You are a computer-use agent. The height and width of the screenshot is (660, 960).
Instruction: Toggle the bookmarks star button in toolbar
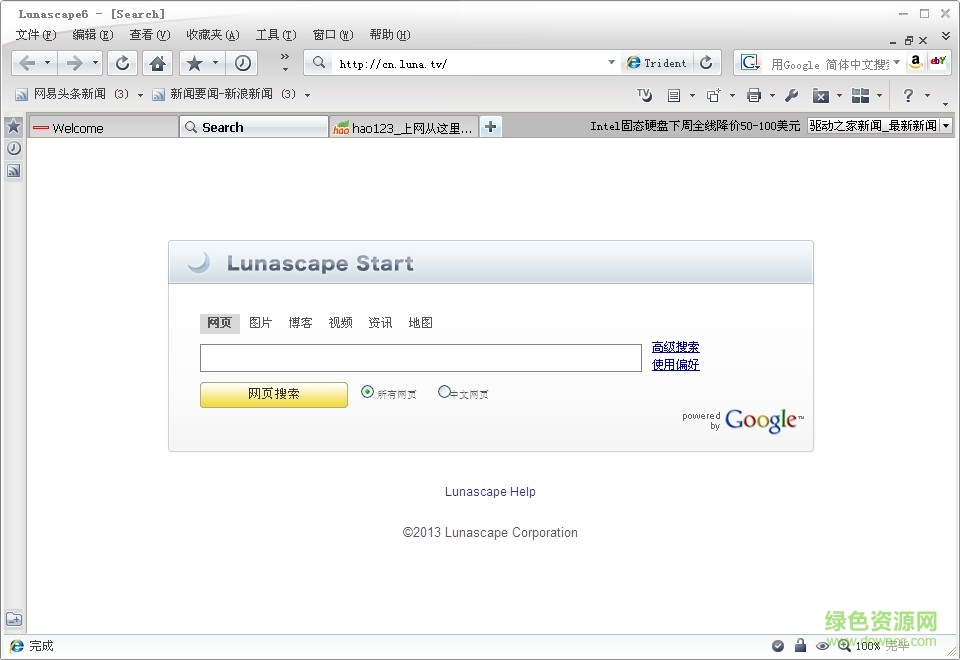[194, 62]
